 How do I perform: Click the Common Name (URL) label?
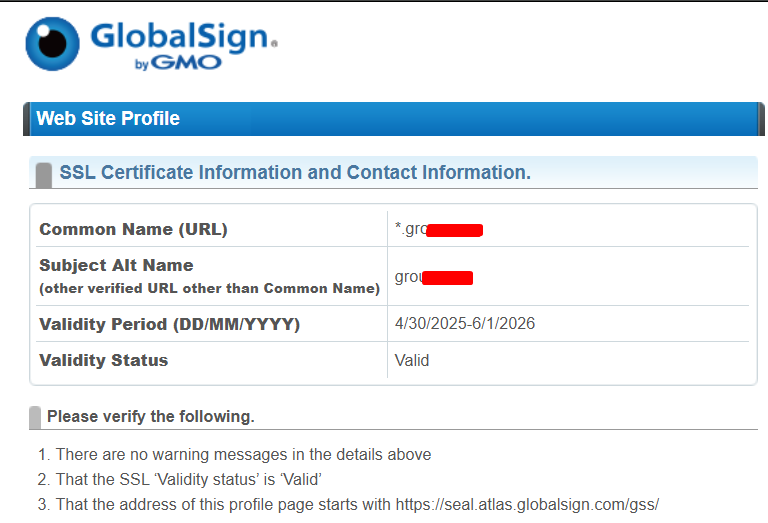133,229
